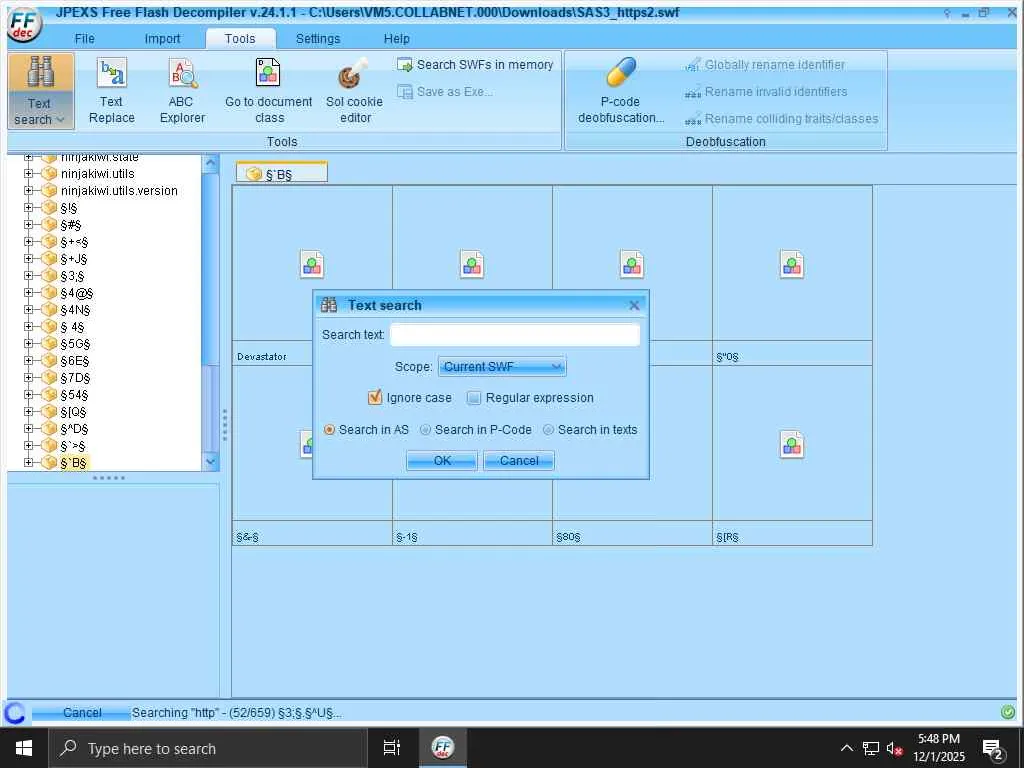
Task: Open the Sol cookie editor
Action: coord(355,91)
